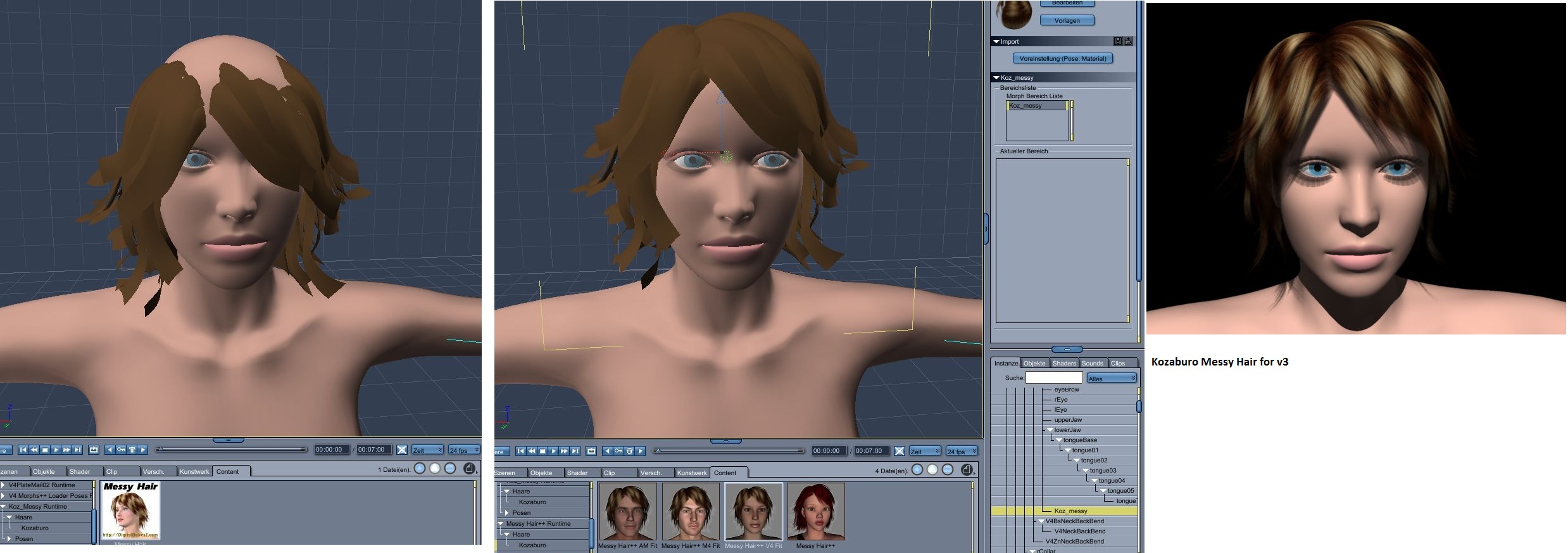Rewind animation above the 4 Datei(en) browser
The height and width of the screenshot is (553, 1568).
[x=532, y=451]
